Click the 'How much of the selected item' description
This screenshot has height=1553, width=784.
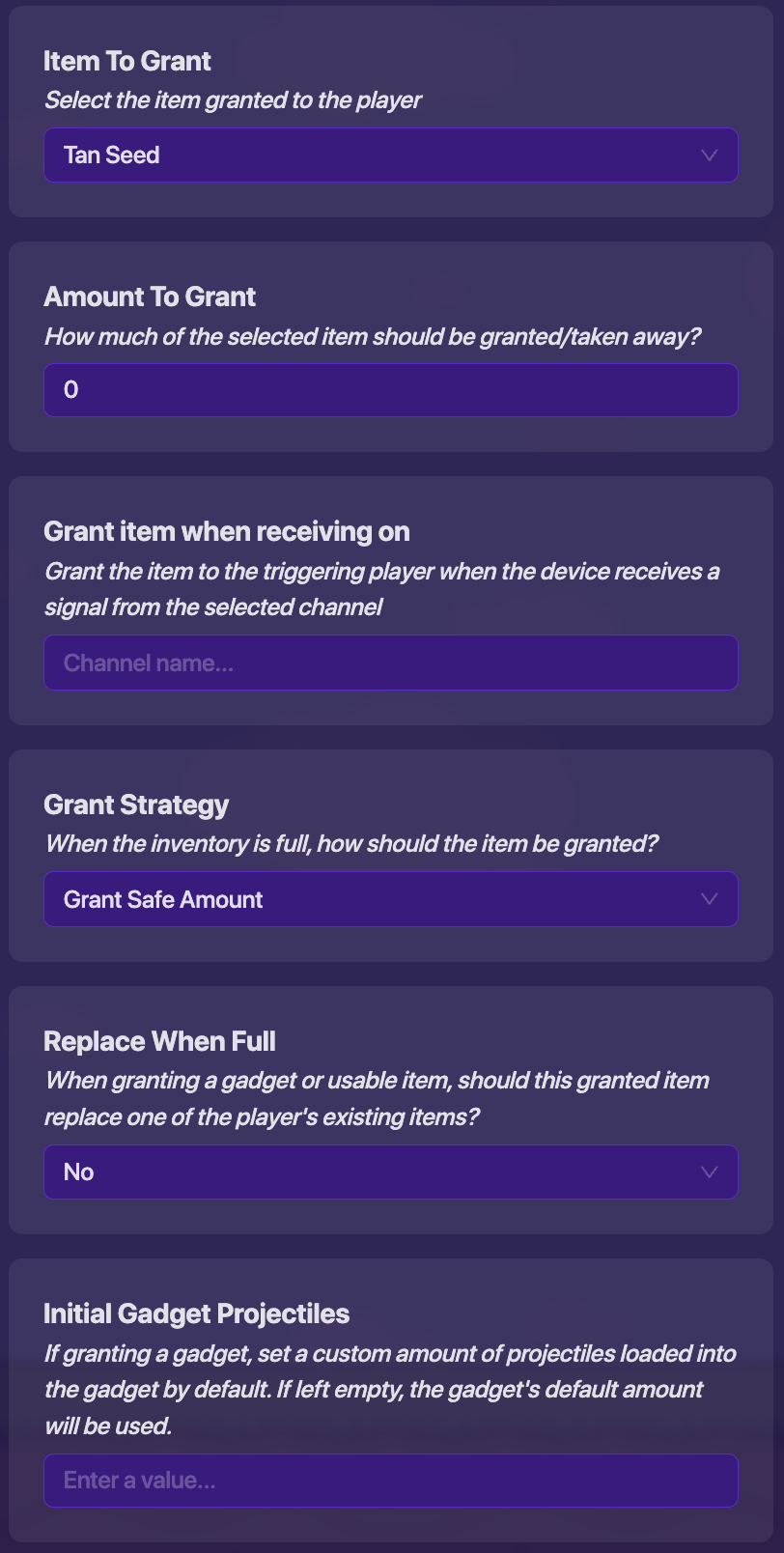tap(372, 337)
